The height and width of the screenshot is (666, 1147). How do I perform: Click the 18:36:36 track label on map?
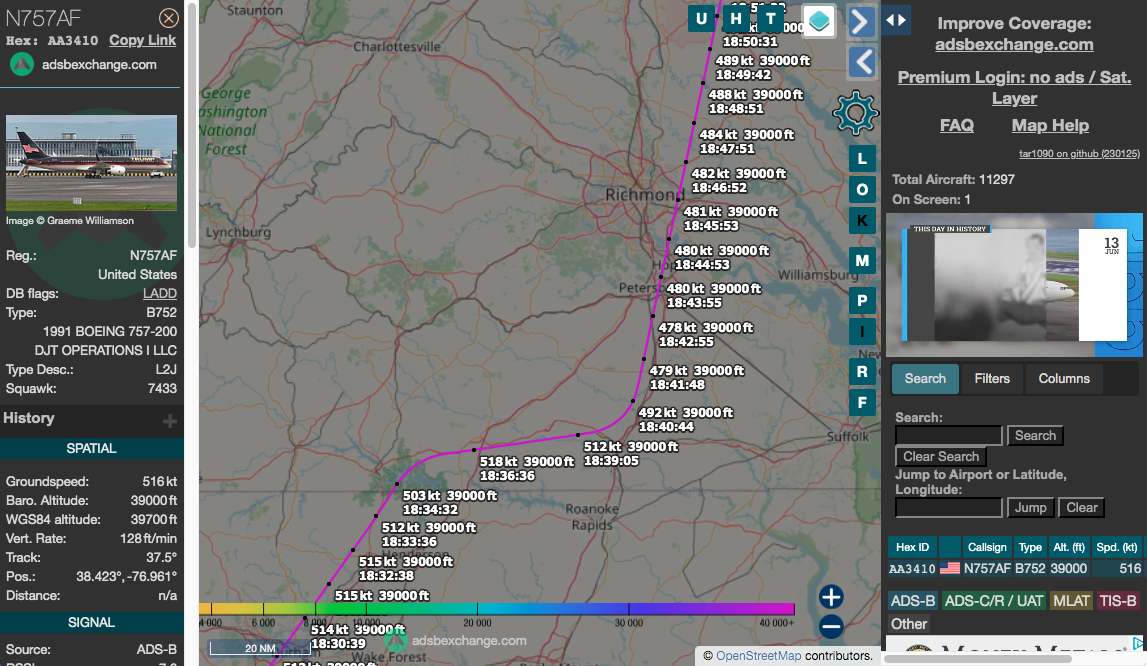(x=507, y=476)
